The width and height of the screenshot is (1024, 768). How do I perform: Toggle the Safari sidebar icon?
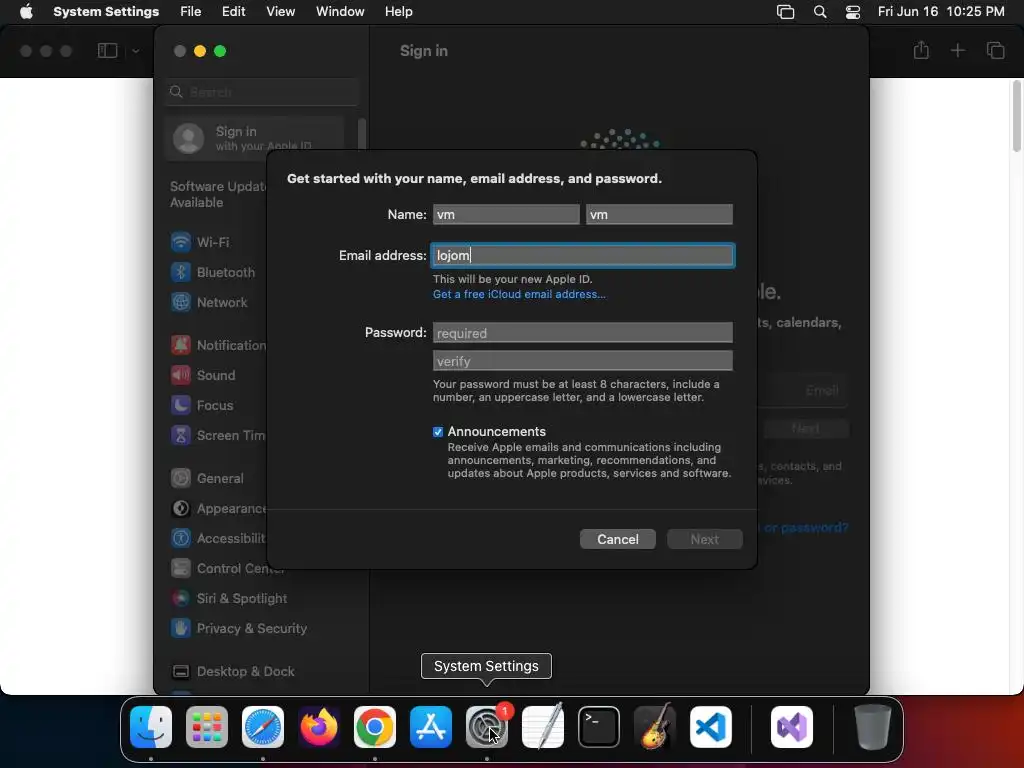tap(108, 50)
